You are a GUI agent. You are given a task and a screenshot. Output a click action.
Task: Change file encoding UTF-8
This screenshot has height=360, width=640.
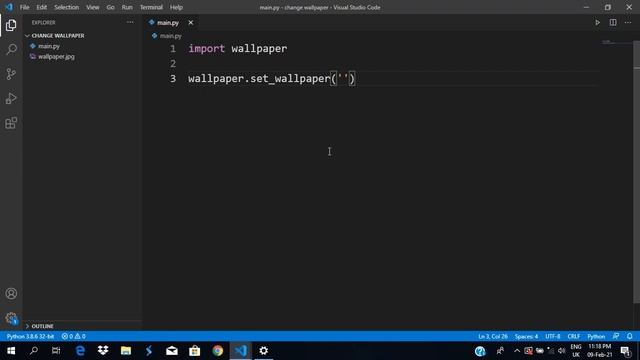click(553, 336)
